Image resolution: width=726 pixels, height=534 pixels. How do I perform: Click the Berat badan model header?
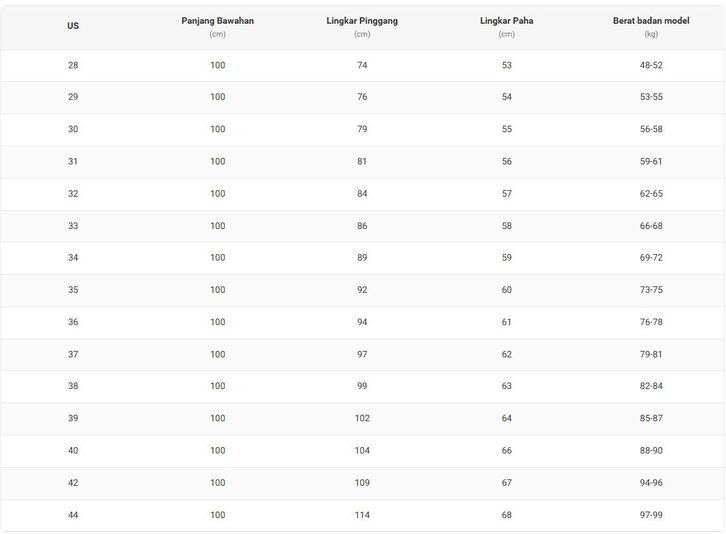tap(651, 21)
